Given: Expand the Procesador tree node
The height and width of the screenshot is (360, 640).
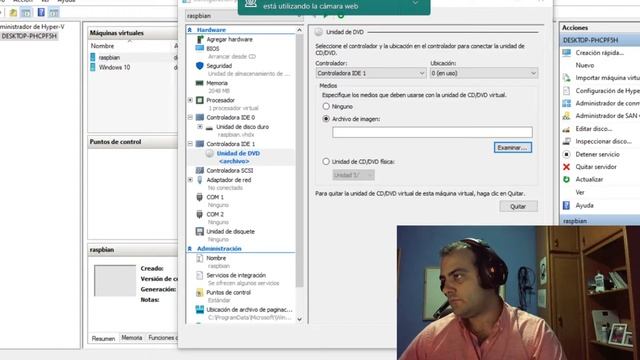Looking at the screenshot, I should click(190, 100).
